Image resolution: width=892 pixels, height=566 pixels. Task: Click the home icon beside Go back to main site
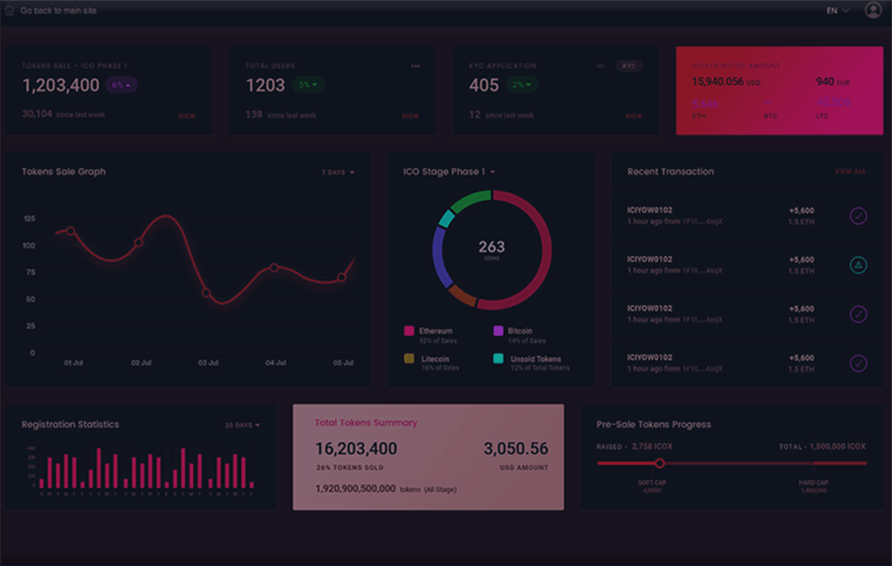(9, 10)
